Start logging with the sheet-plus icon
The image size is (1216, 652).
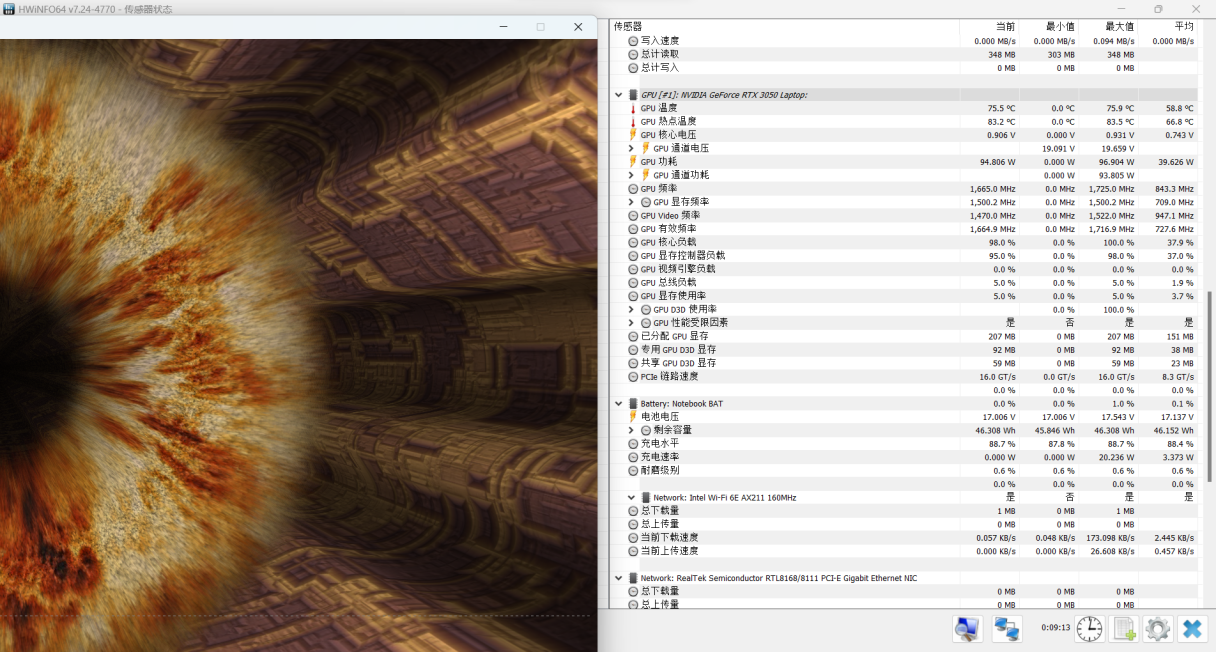pyautogui.click(x=1124, y=628)
